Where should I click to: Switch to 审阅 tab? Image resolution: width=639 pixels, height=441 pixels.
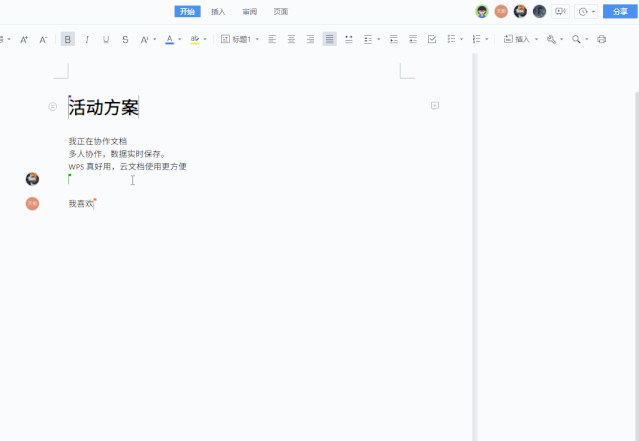249,12
